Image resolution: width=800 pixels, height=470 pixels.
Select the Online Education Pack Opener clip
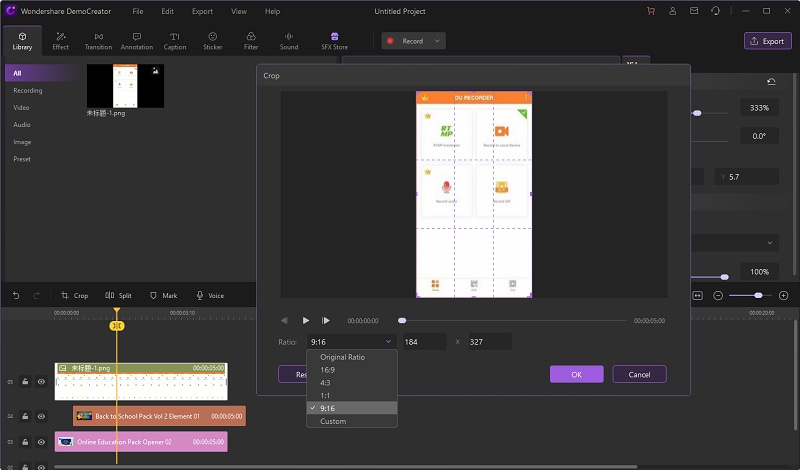pyautogui.click(x=141, y=442)
